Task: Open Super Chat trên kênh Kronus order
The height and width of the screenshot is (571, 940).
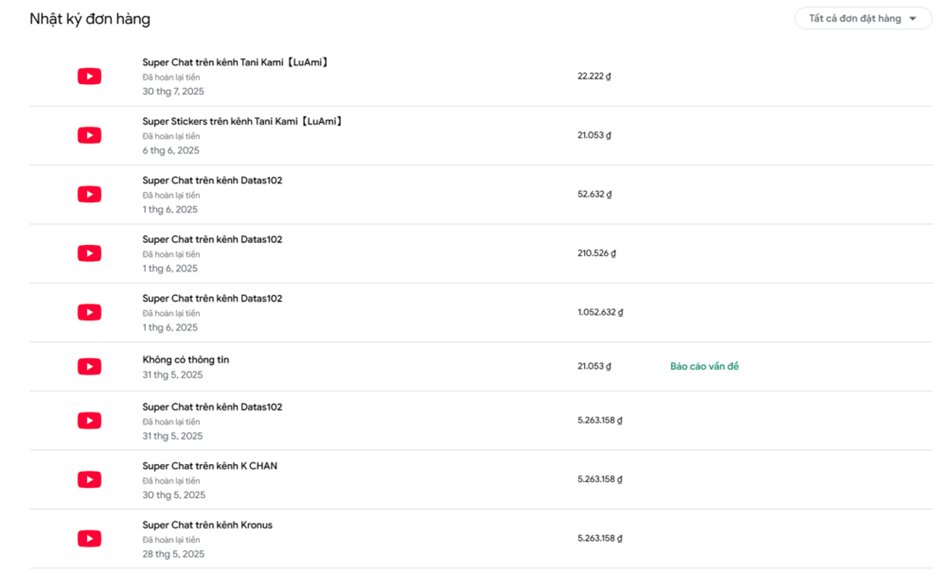Action: pos(207,525)
